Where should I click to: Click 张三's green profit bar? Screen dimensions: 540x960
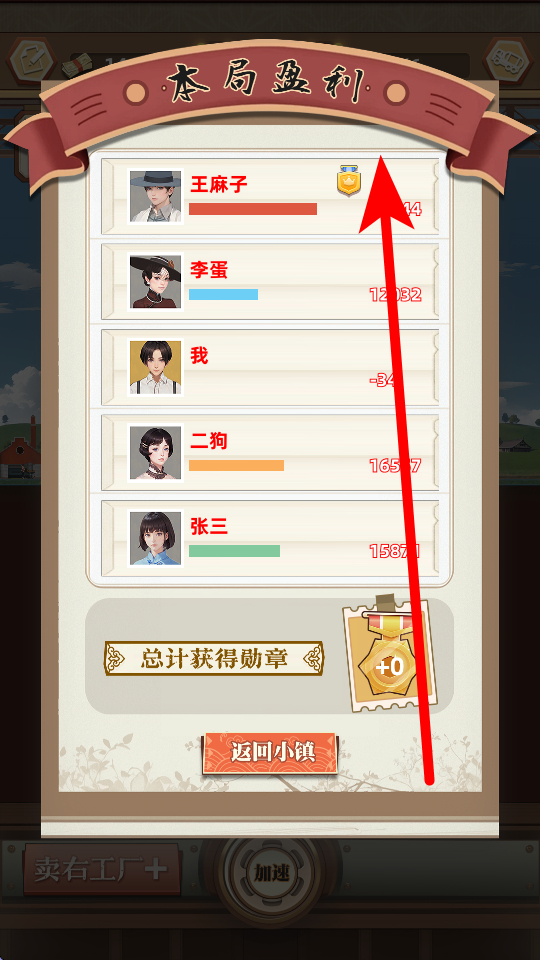[234, 551]
